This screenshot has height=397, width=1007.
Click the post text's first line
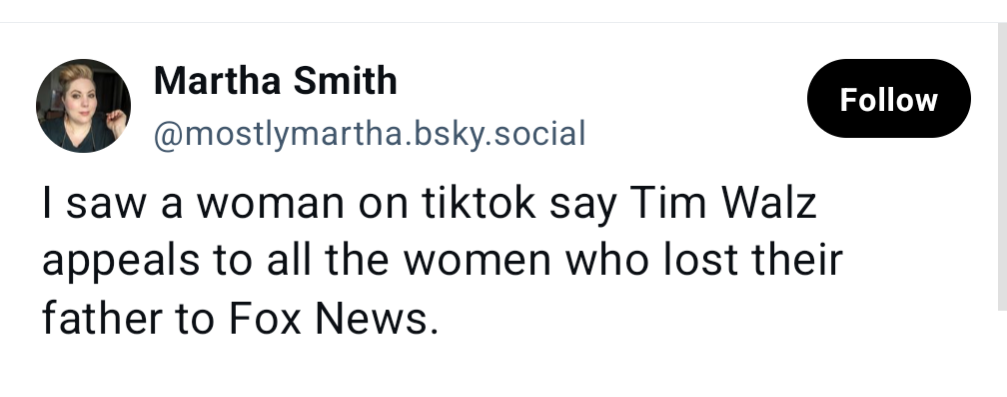(x=429, y=203)
